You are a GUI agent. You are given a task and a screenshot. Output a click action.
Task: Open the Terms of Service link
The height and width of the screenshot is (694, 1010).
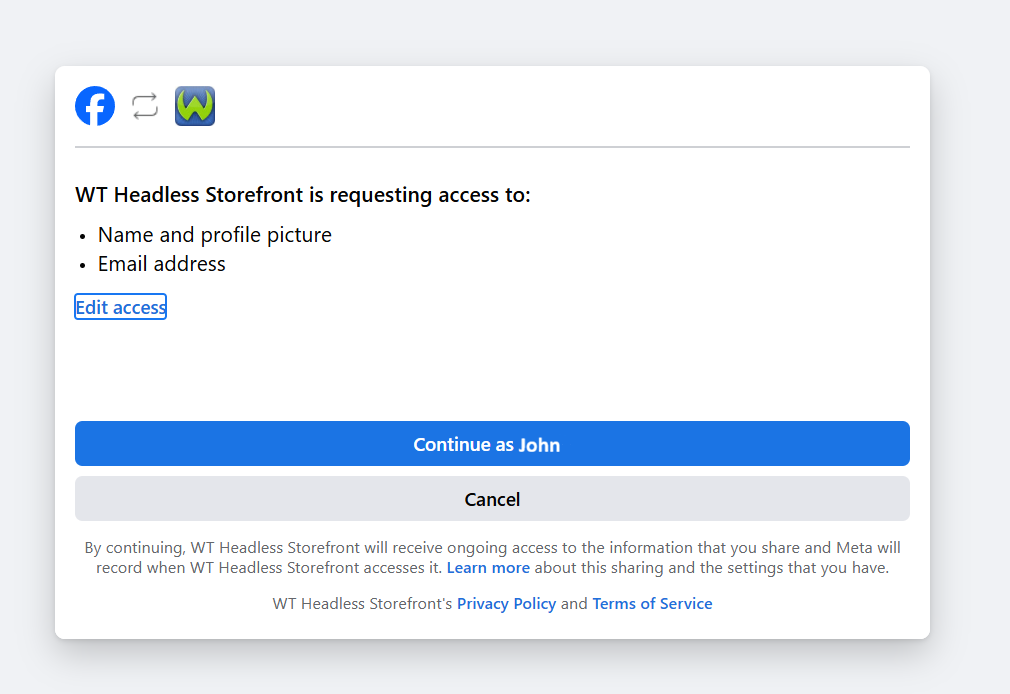[653, 604]
